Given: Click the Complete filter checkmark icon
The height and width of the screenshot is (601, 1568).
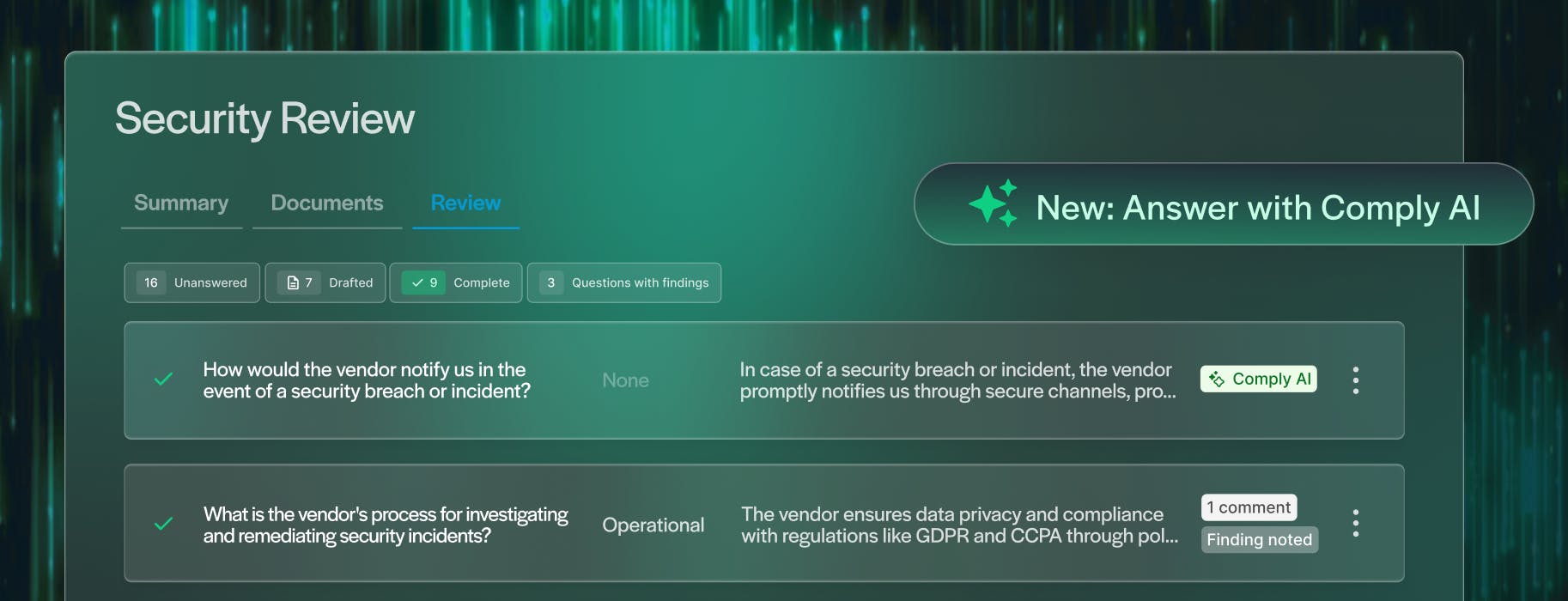Looking at the screenshot, I should [417, 282].
